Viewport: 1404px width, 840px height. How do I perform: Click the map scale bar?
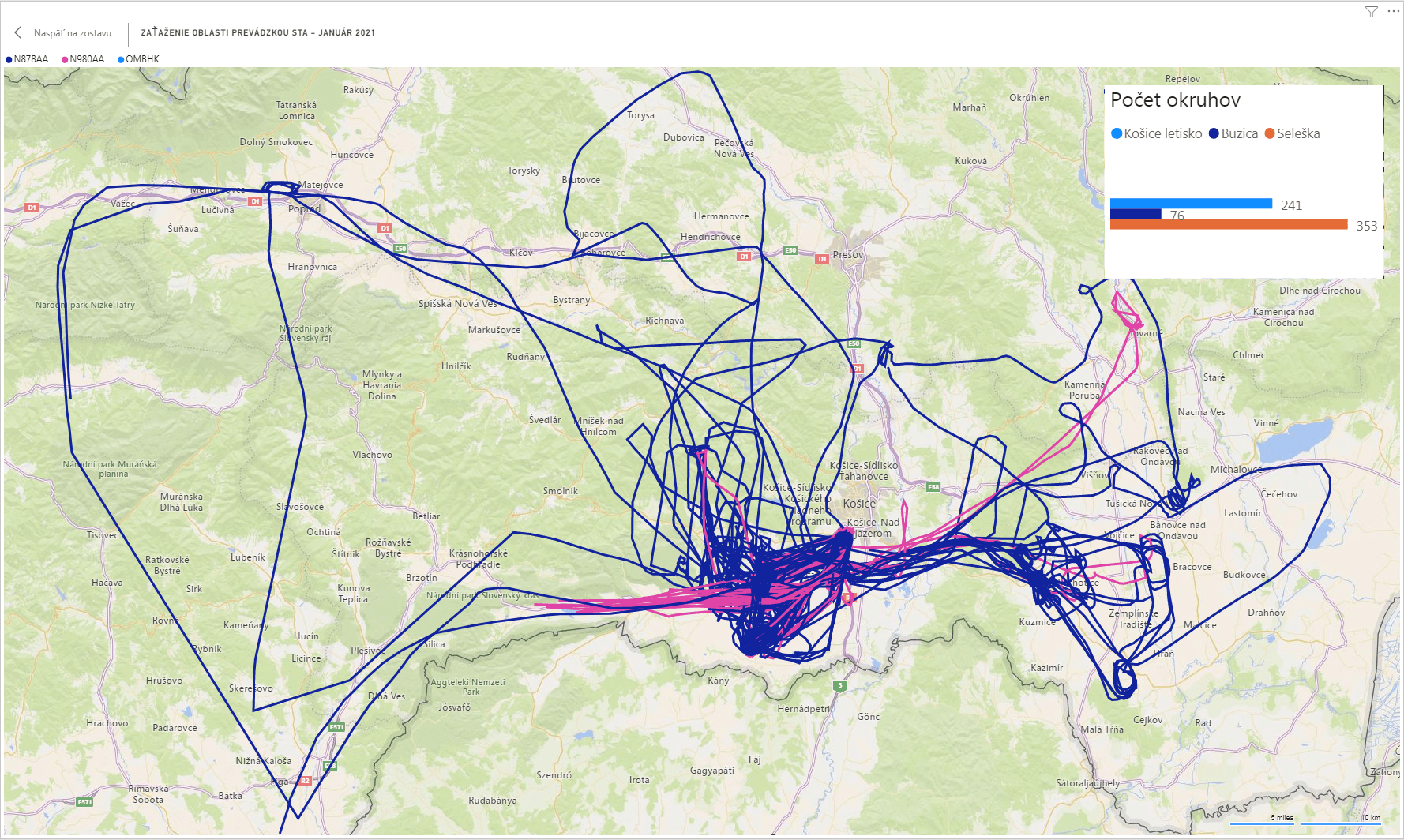1305,823
